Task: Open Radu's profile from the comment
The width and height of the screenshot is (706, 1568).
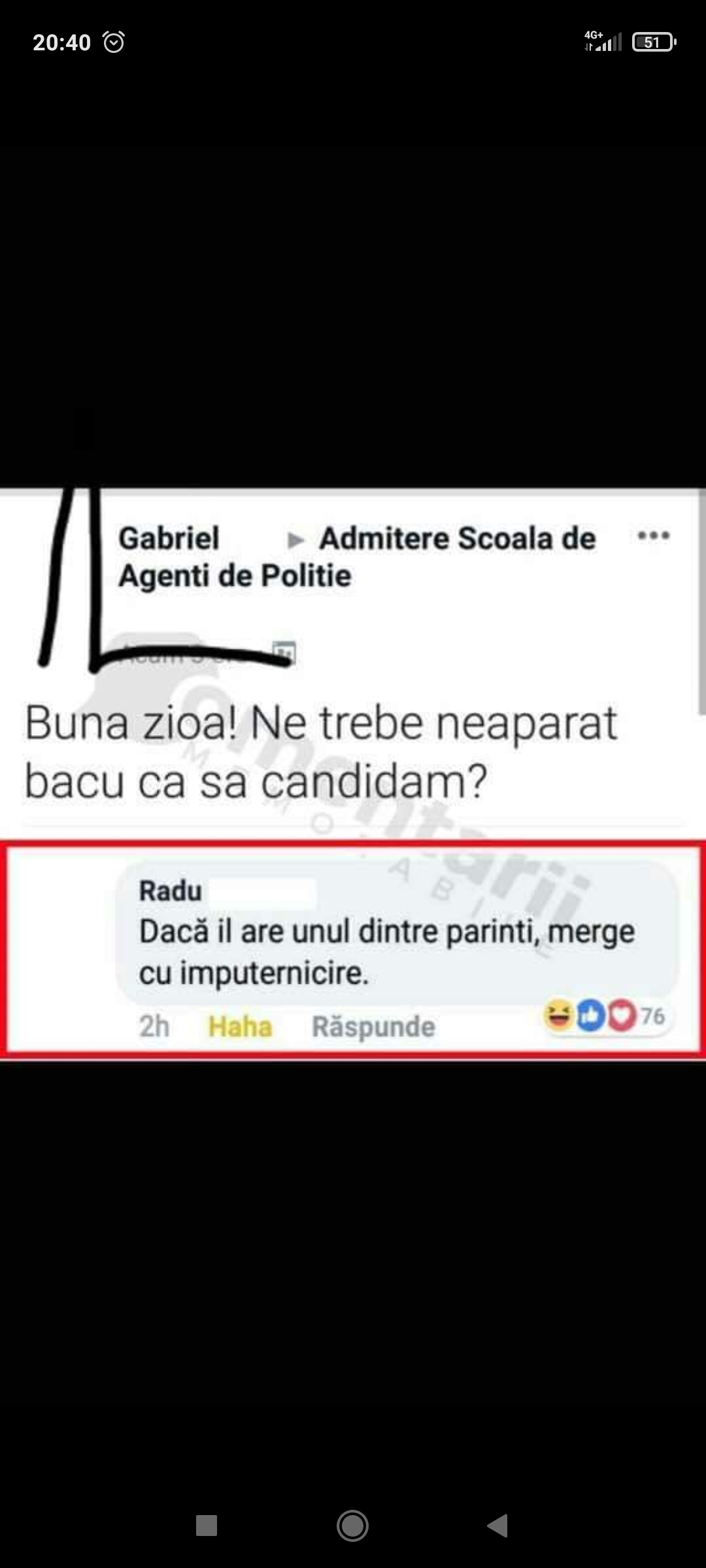Action: point(170,891)
